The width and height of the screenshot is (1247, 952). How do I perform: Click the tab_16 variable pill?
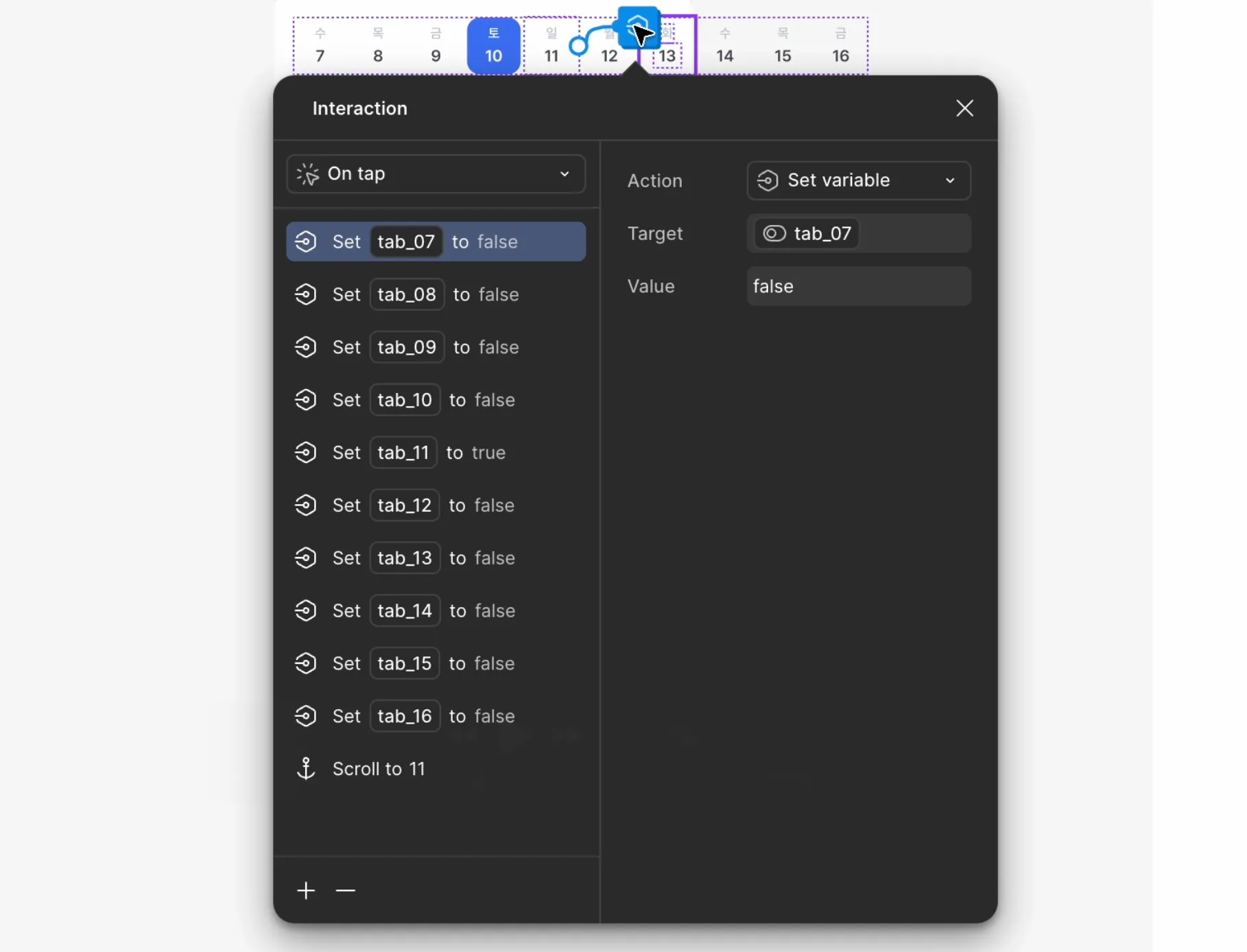[x=405, y=716]
